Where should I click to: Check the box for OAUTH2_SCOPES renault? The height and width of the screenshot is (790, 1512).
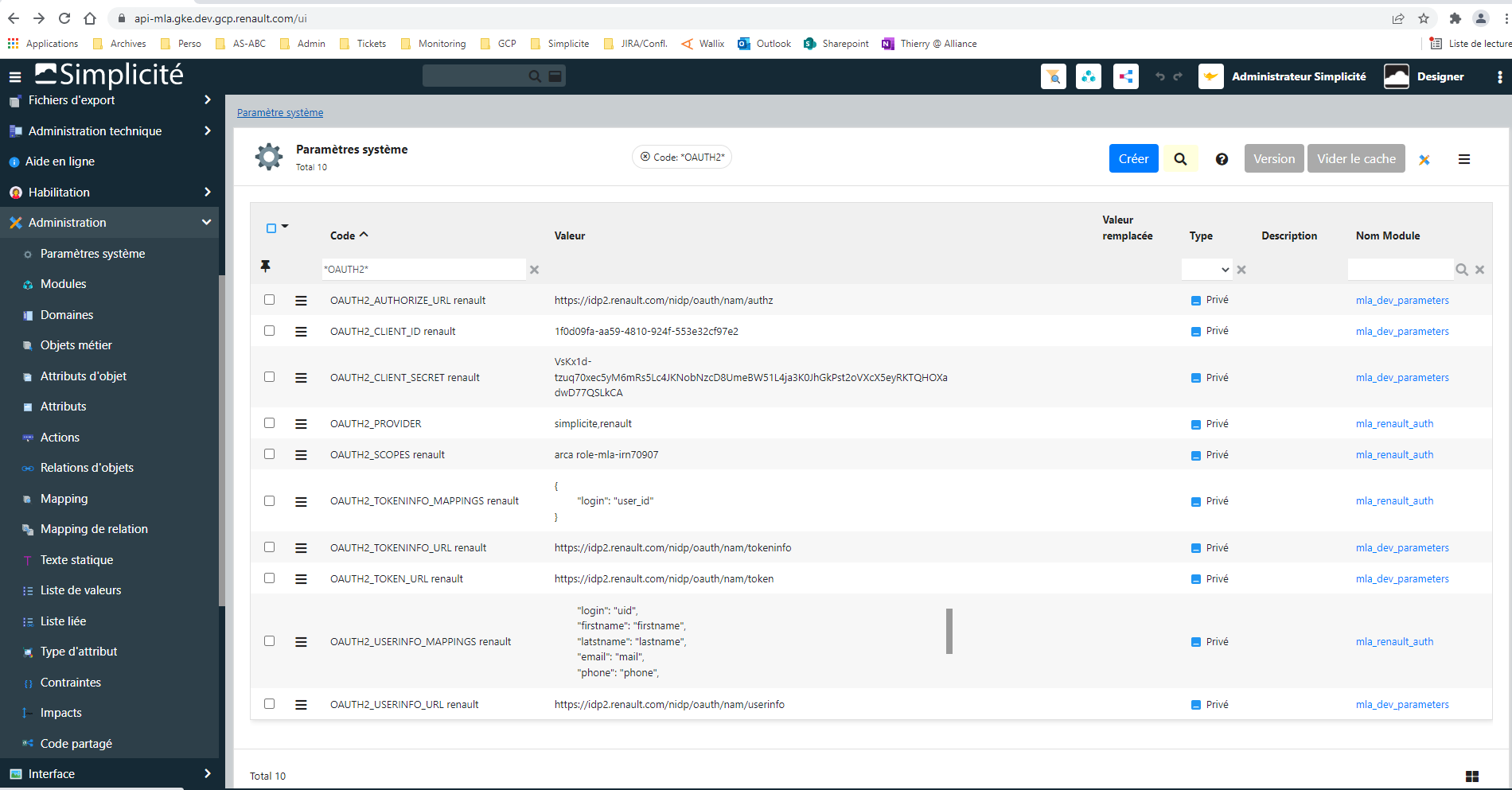(x=270, y=454)
